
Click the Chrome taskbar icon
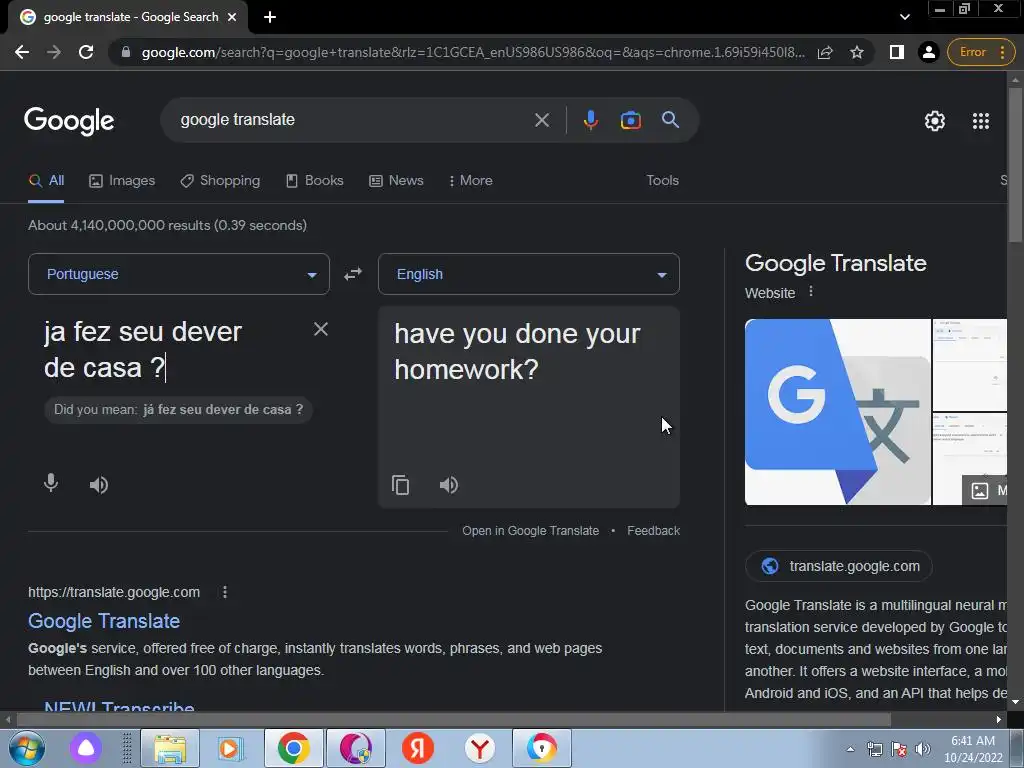293,748
